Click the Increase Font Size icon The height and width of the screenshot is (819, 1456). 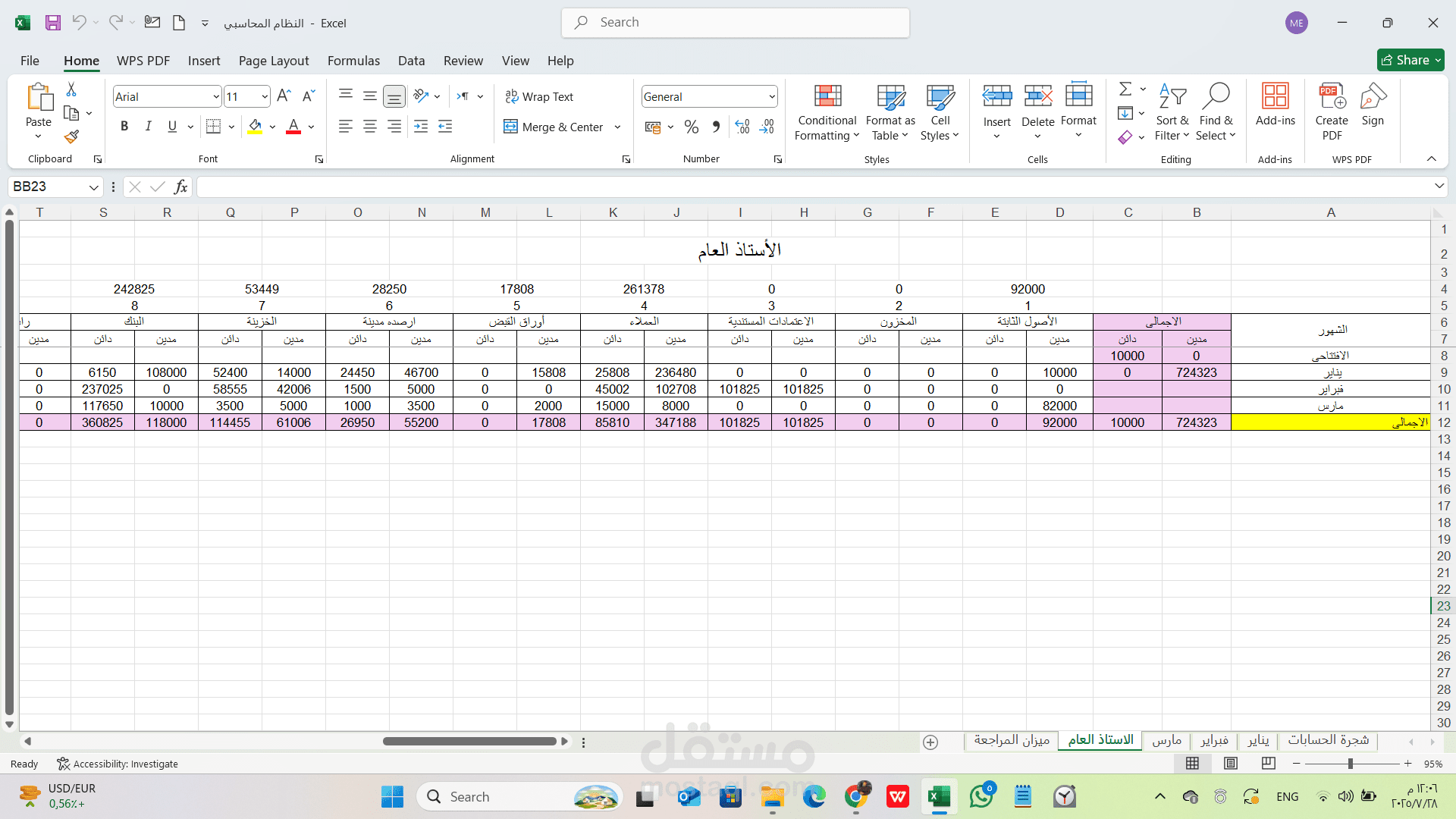pos(284,96)
